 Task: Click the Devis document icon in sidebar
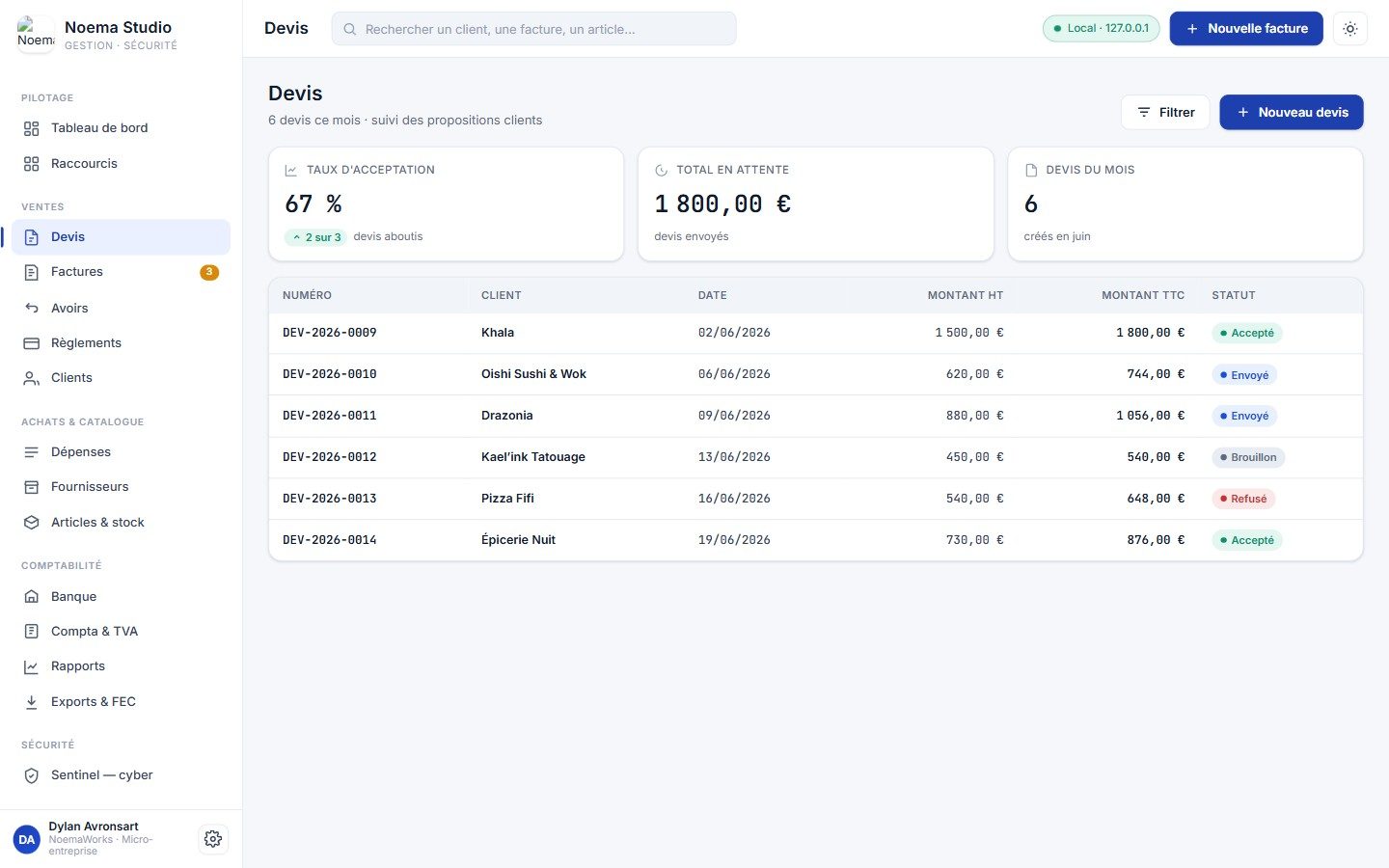pos(31,237)
